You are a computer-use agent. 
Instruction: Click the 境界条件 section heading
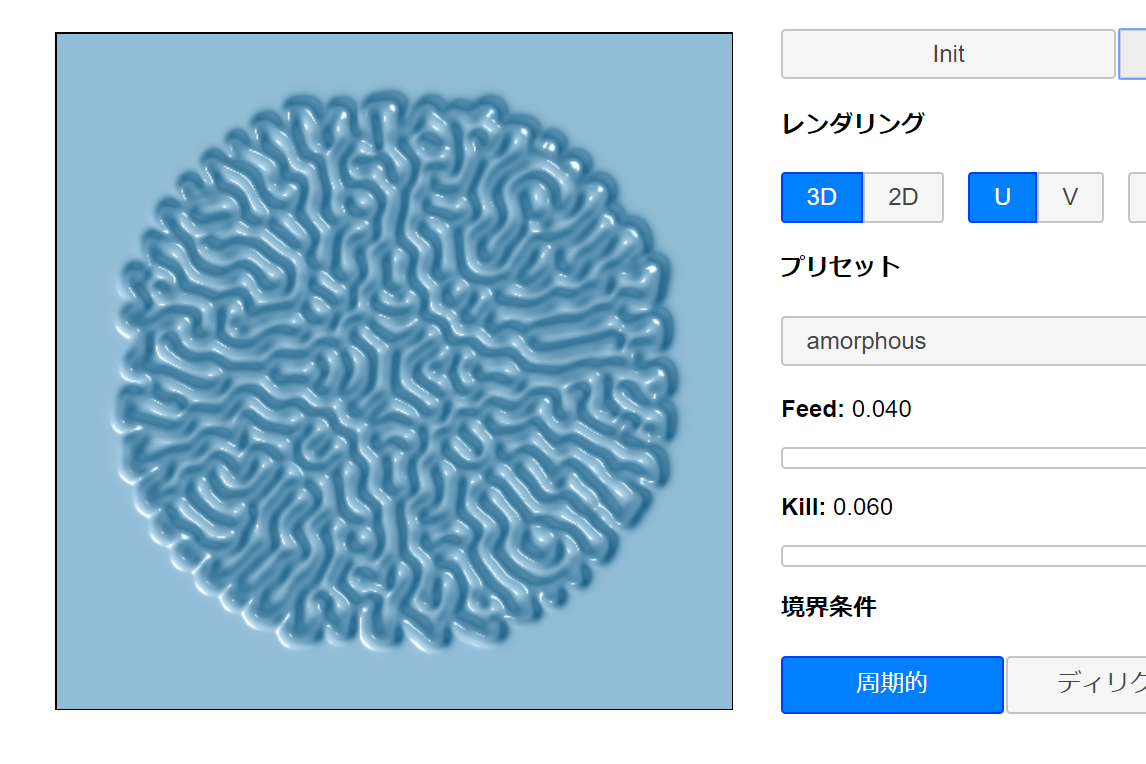(x=828, y=606)
